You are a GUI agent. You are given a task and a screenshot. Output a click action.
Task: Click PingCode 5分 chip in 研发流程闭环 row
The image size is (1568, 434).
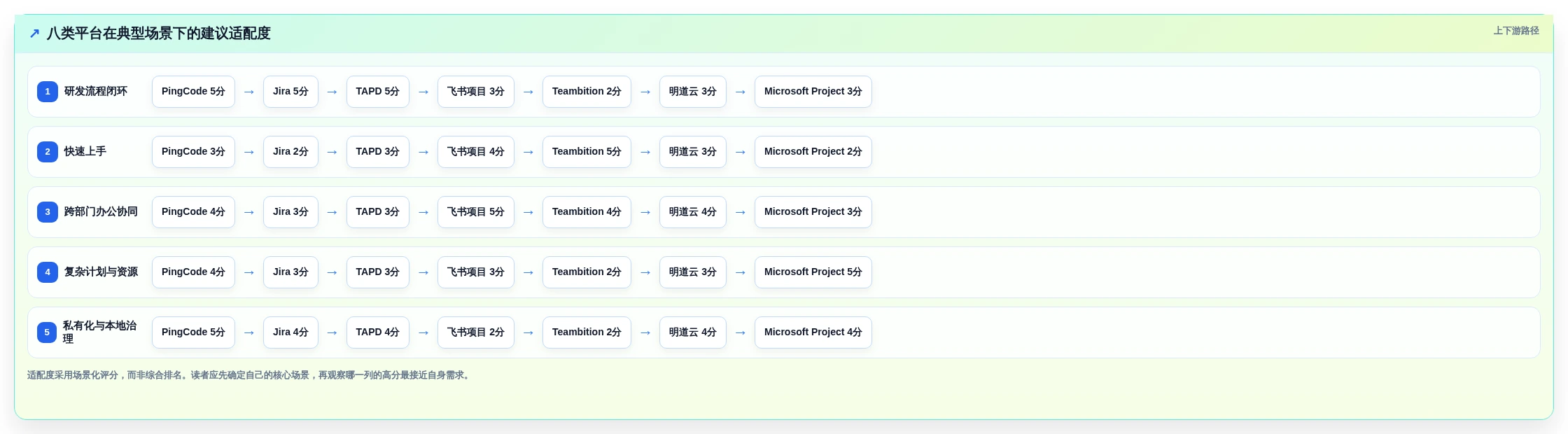click(193, 92)
